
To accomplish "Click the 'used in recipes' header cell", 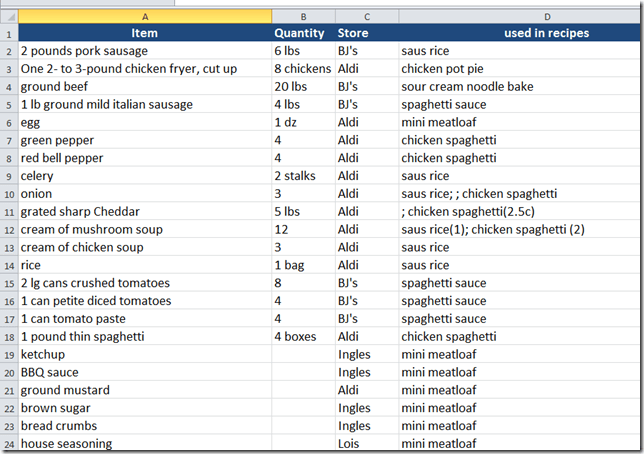I will point(520,33).
